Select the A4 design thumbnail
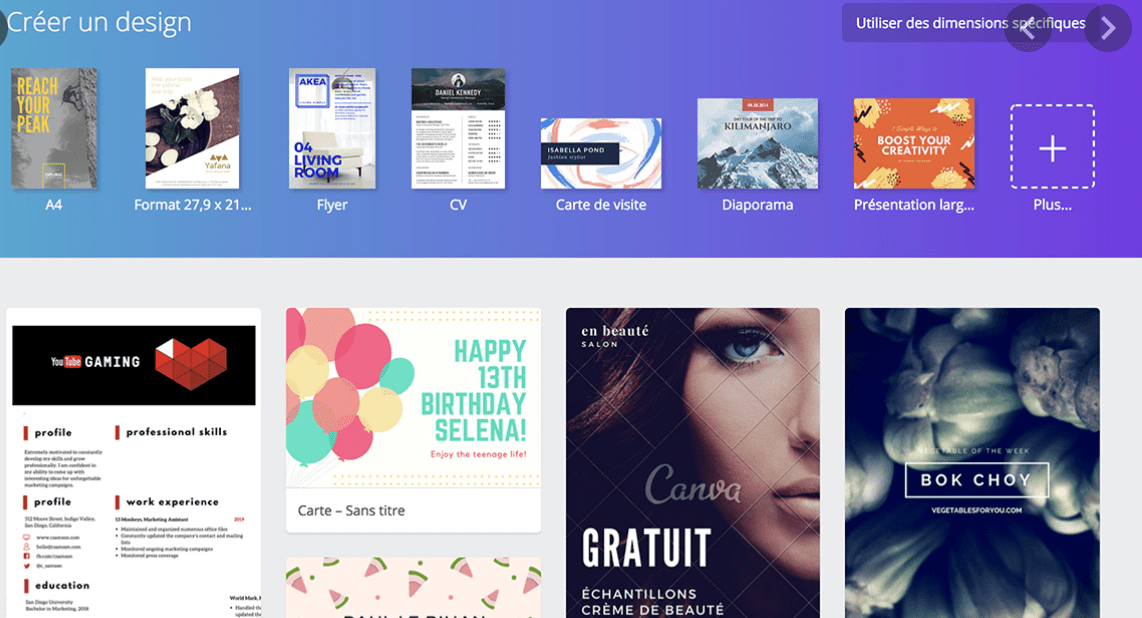 point(54,129)
